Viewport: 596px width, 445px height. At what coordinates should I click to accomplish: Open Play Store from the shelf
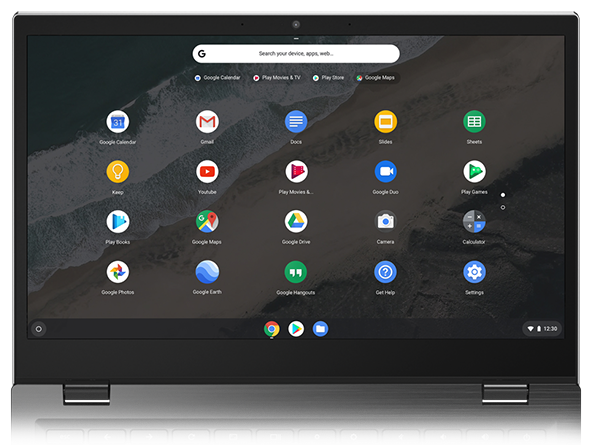point(296,329)
